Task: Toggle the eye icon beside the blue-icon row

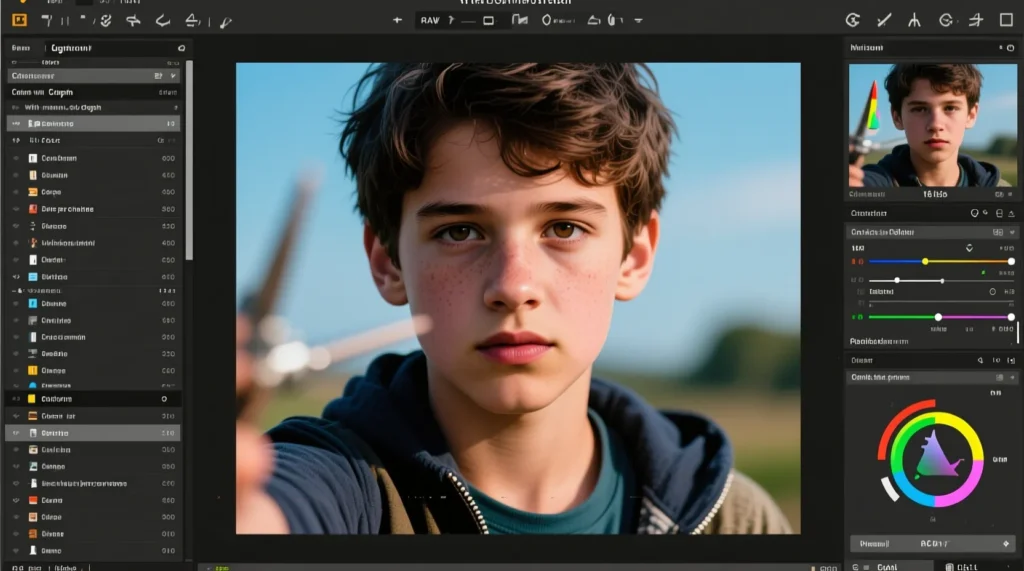Action: [16, 277]
